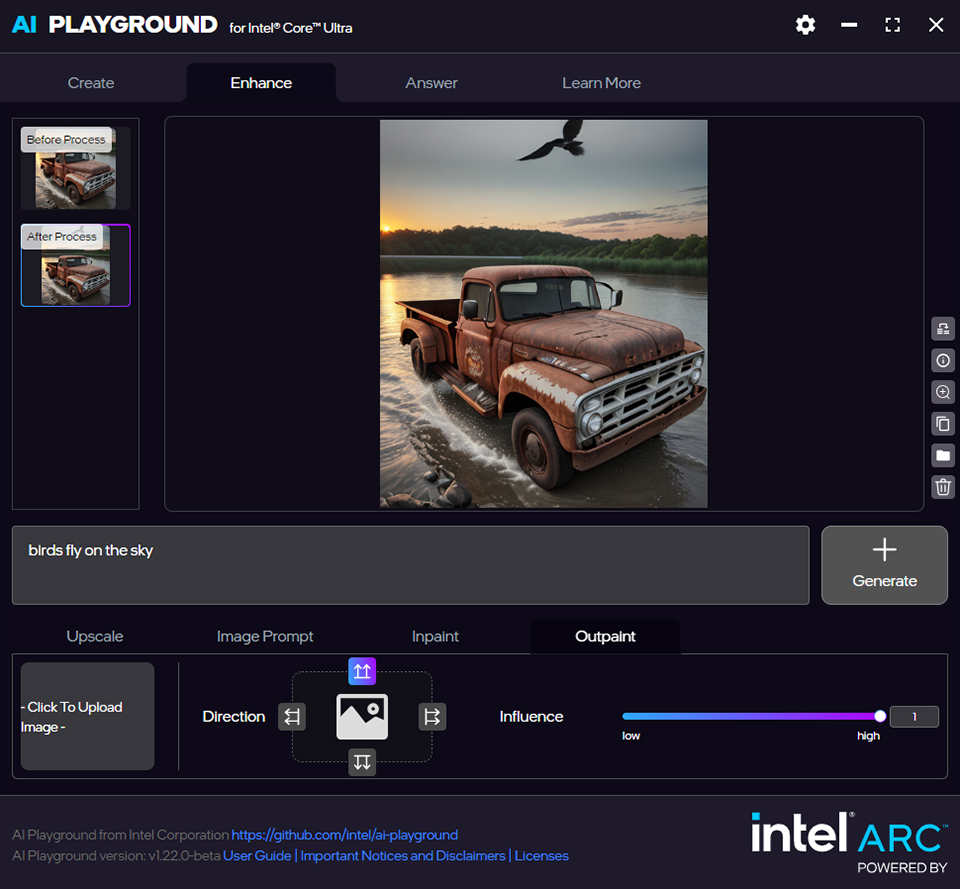Enable leftward outpaint direction

292,716
